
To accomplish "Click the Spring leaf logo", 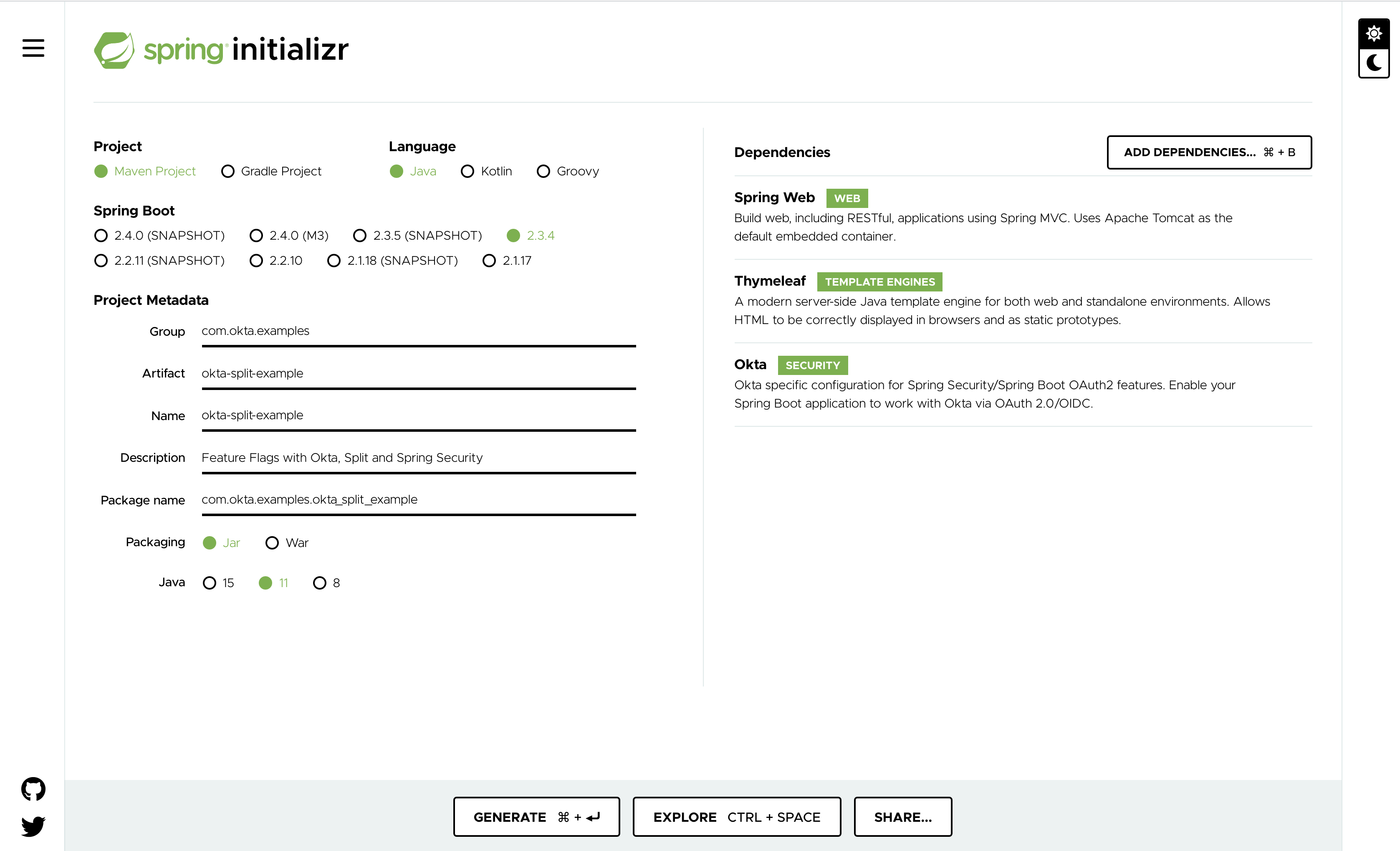I will pyautogui.click(x=114, y=50).
